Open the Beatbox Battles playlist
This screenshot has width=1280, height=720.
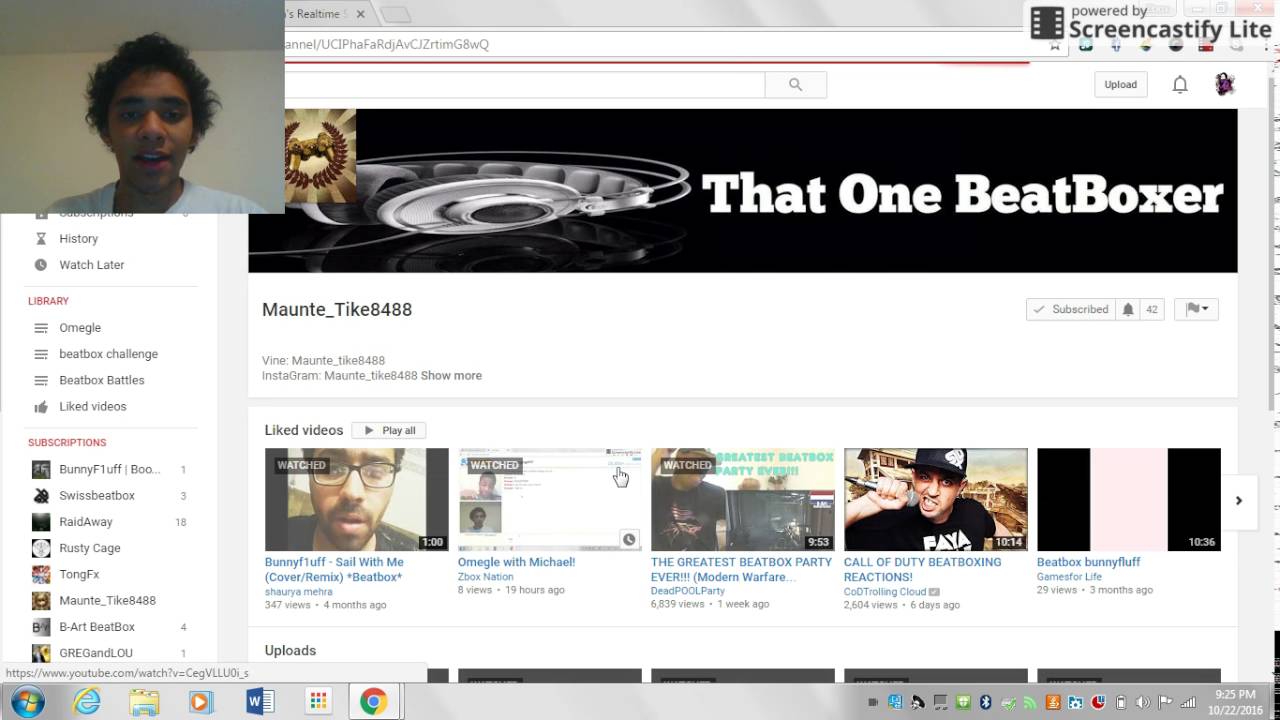(x=101, y=380)
